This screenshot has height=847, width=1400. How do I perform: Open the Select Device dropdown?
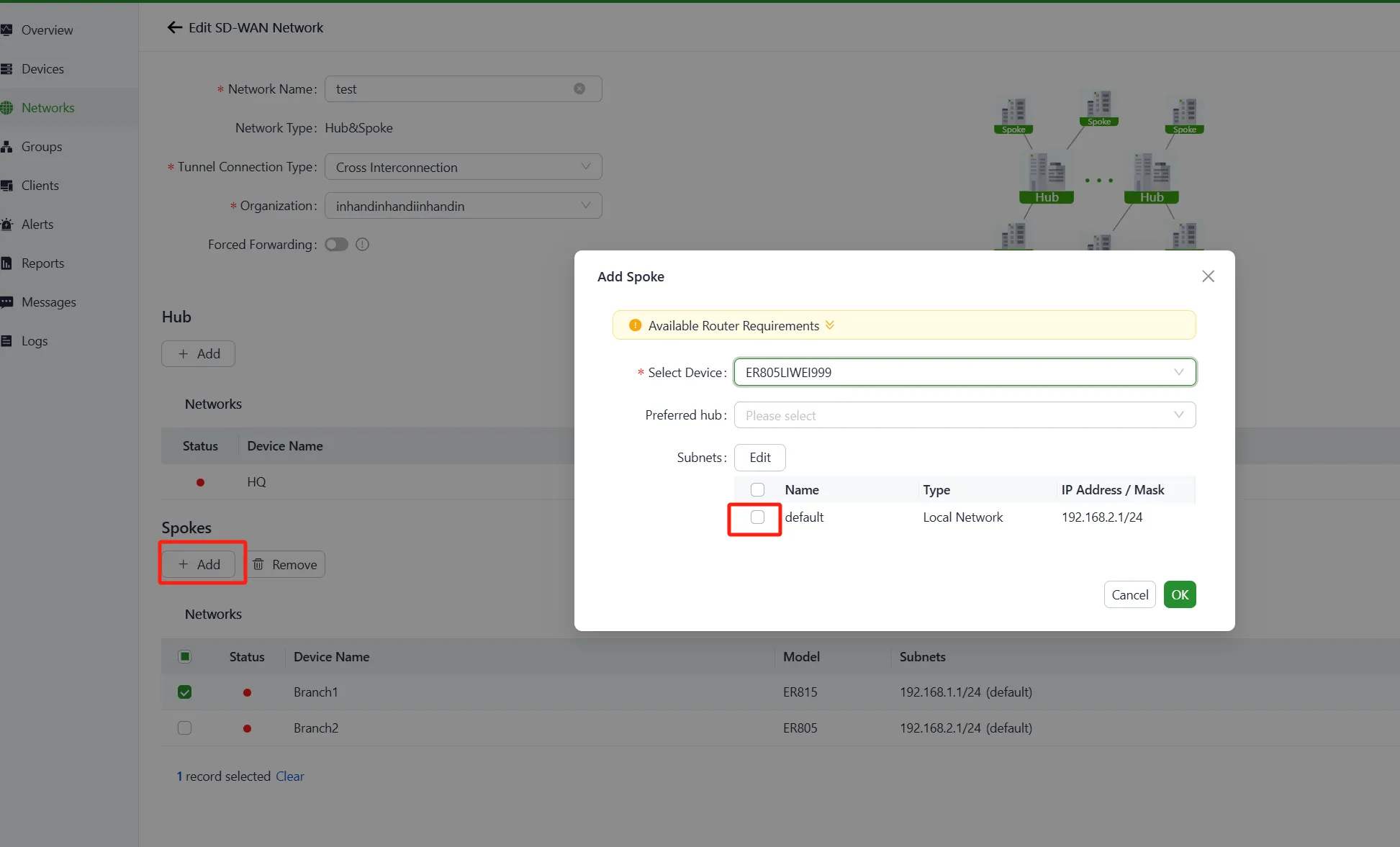(x=965, y=372)
